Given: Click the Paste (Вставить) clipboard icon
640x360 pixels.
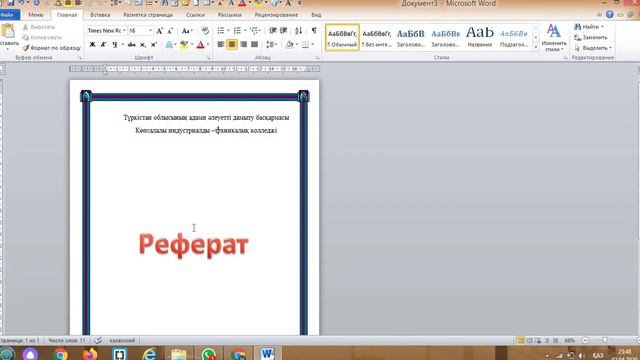Looking at the screenshot, I should [8, 31].
